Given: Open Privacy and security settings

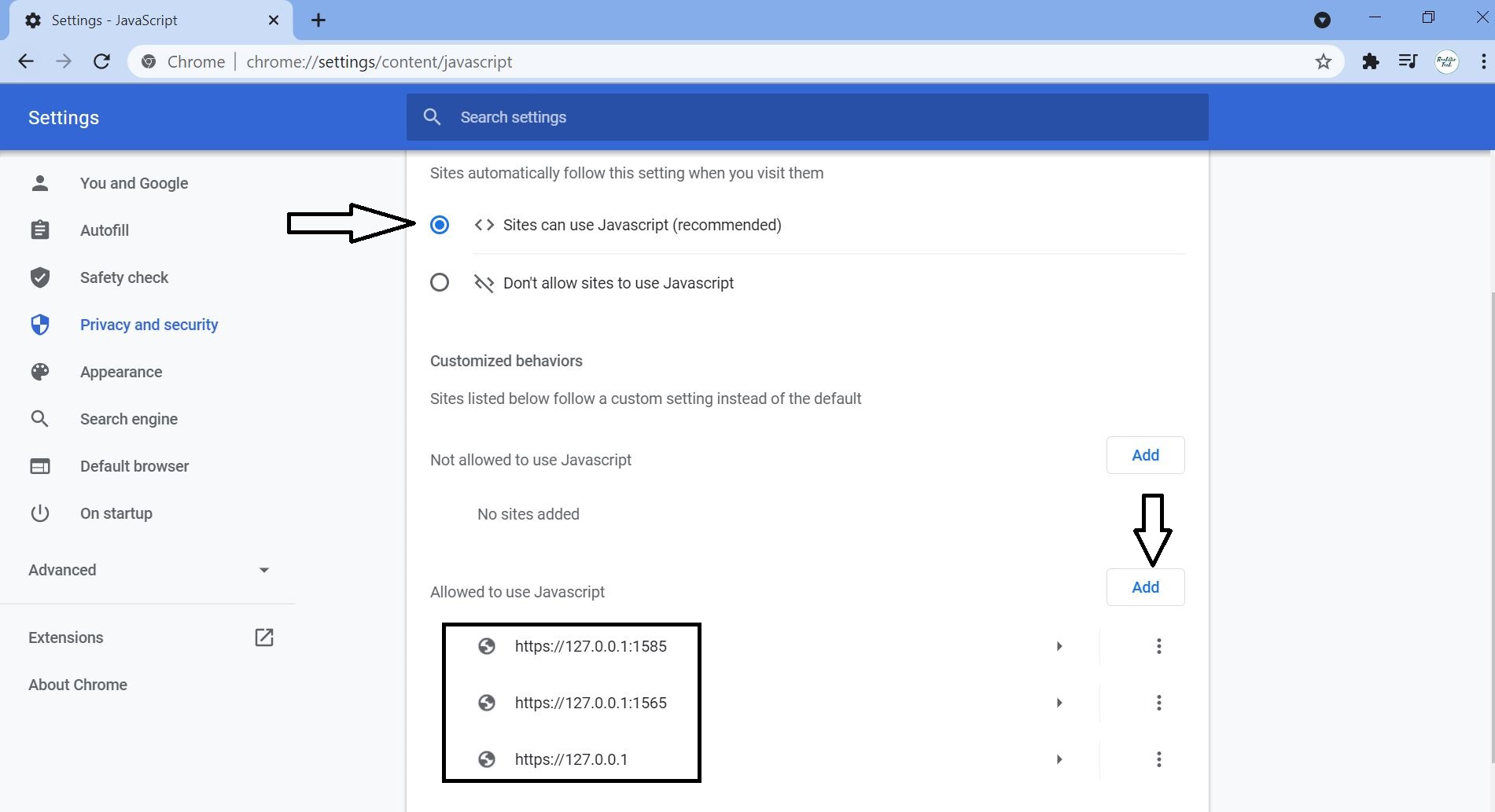Looking at the screenshot, I should coord(149,325).
